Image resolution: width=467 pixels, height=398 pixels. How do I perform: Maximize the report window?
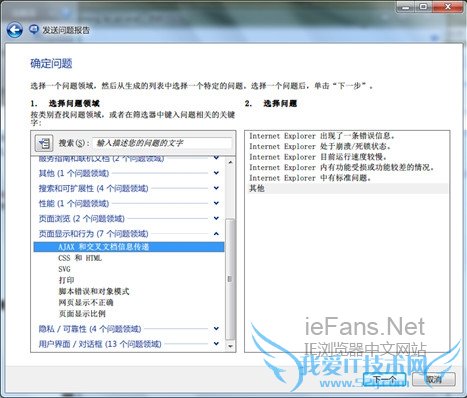423,7
